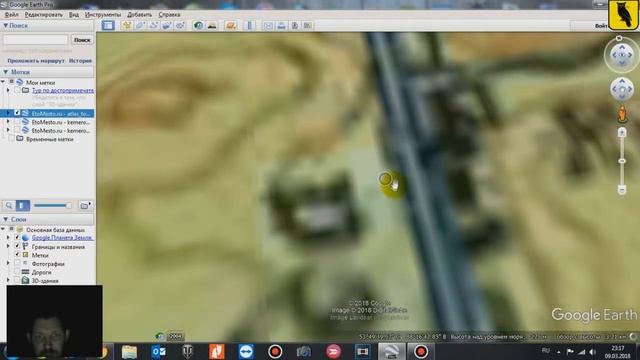Click the look-around compass ring control
Viewport: 640px width, 360px height.
[622, 55]
